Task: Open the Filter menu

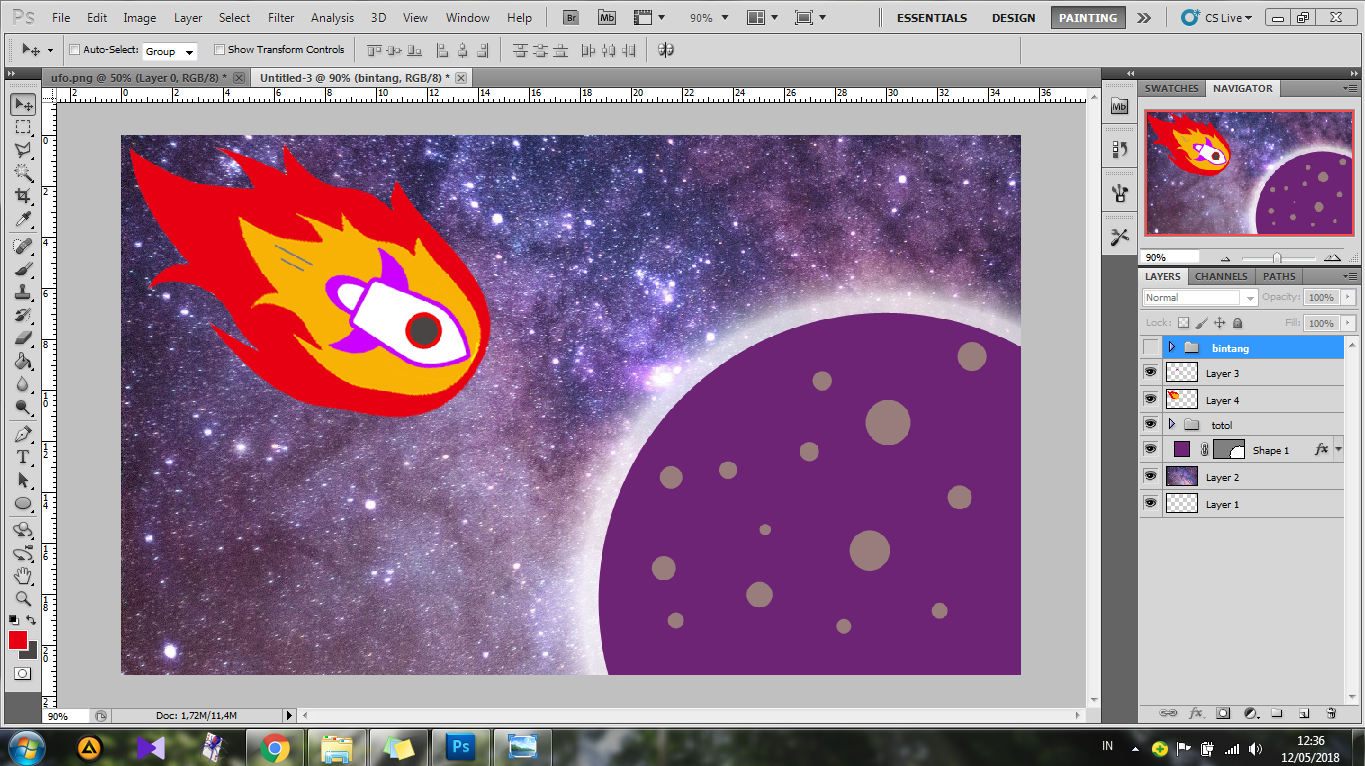Action: (281, 18)
